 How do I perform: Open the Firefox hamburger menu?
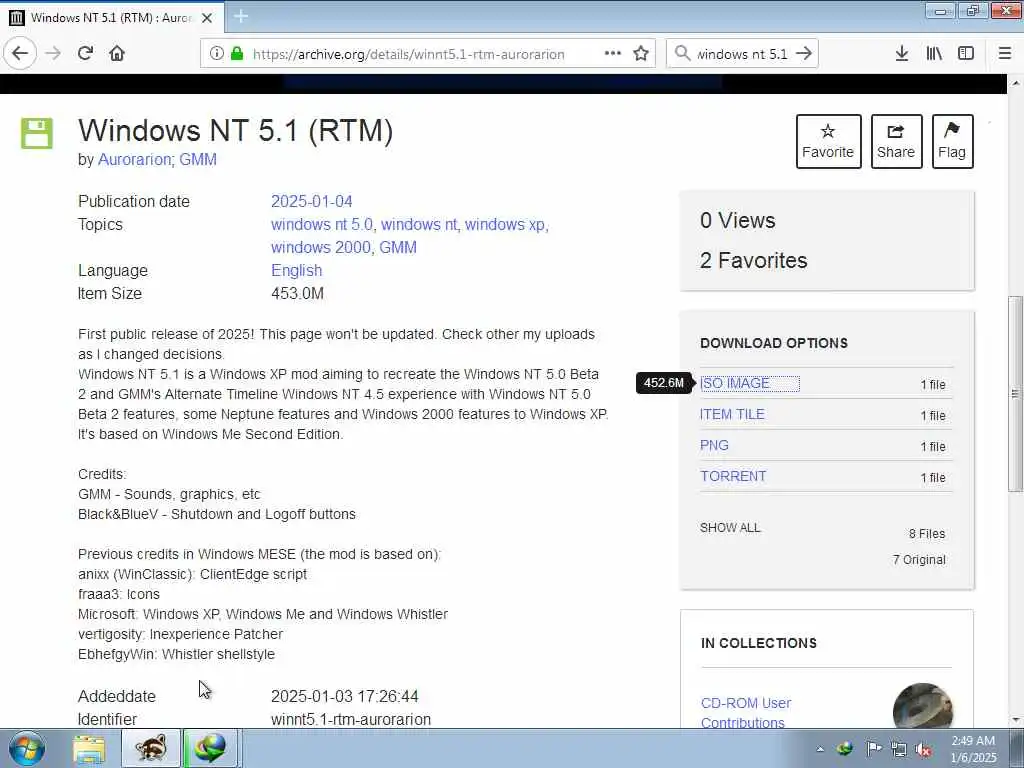tap(1005, 54)
